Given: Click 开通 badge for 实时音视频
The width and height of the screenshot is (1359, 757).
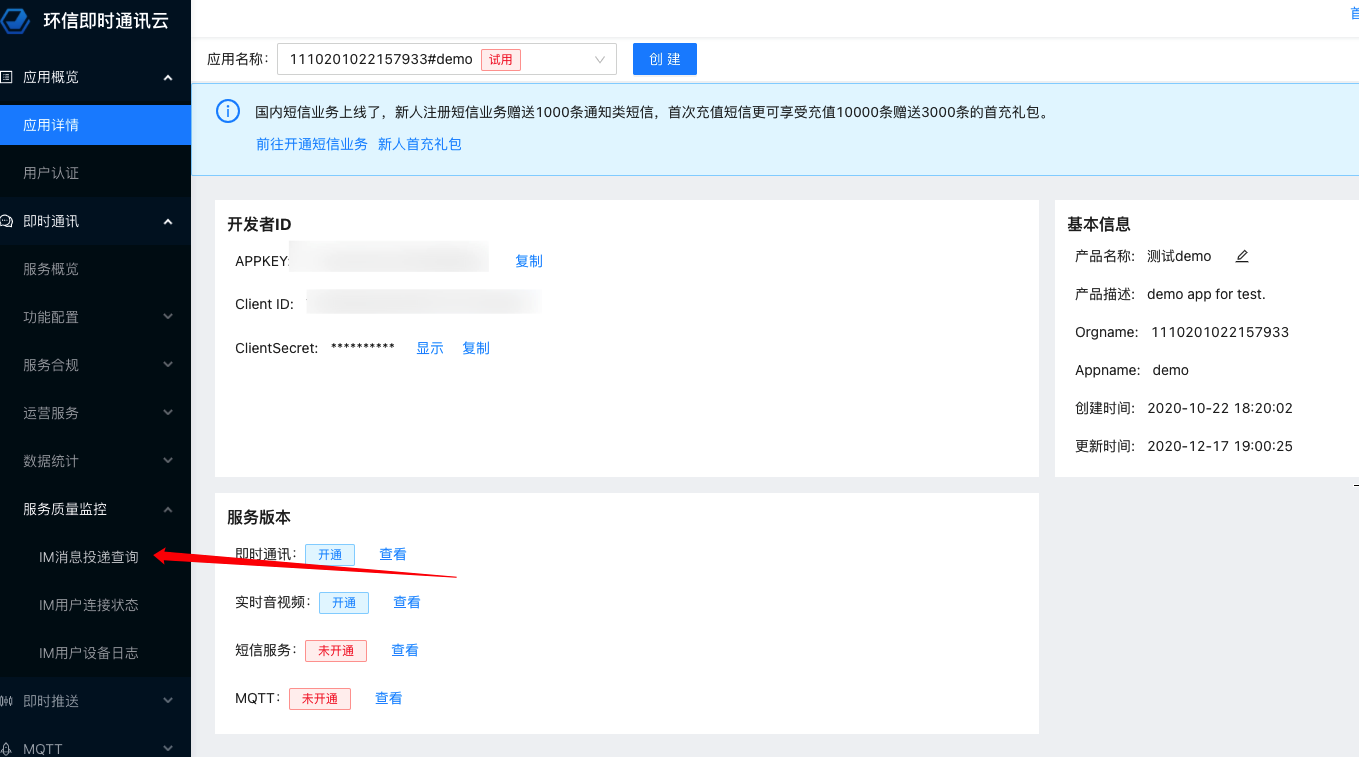Looking at the screenshot, I should [344, 602].
